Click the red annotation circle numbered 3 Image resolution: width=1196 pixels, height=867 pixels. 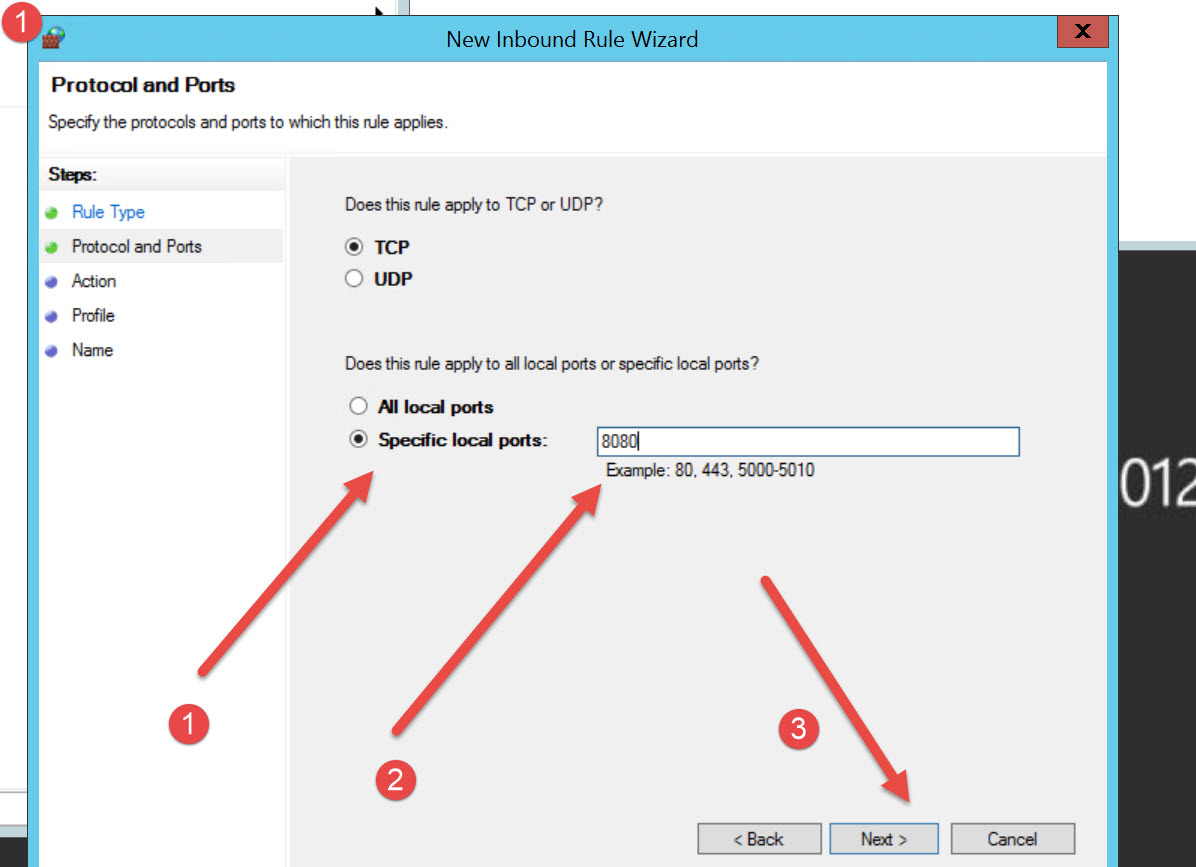798,729
